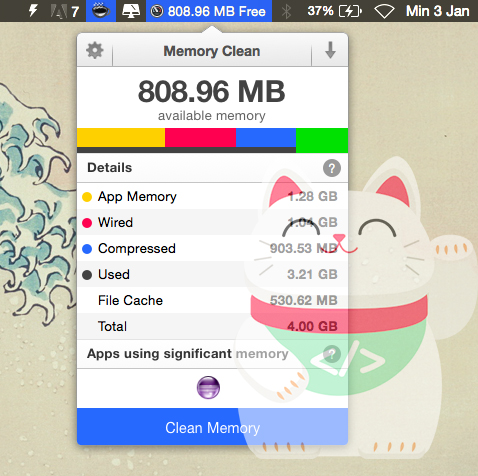Open Wi-Fi menu bar icon
This screenshot has height=476, width=478.
pos(384,11)
